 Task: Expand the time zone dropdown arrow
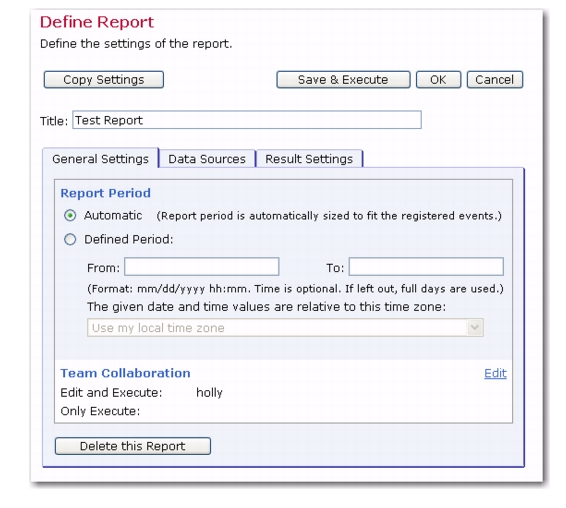tap(475, 327)
